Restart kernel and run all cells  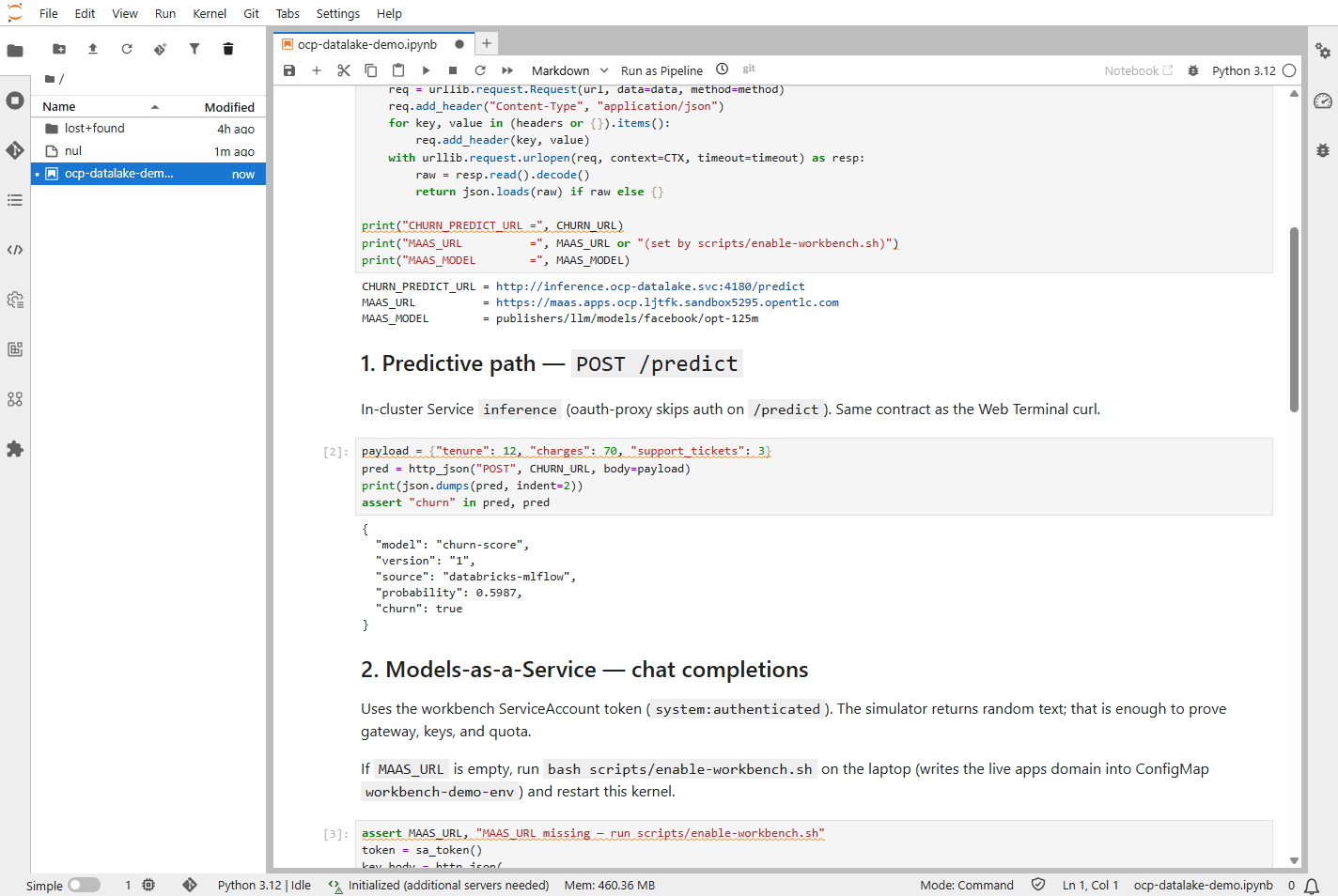click(507, 70)
